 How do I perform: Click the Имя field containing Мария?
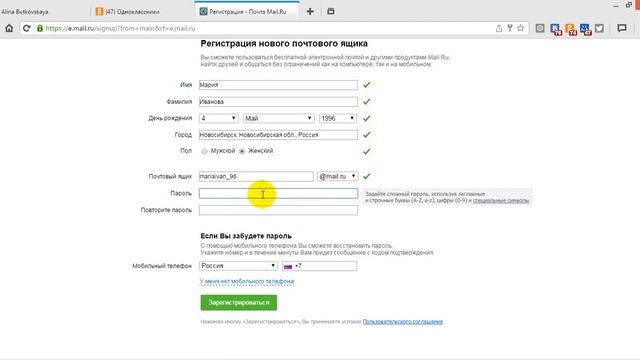tap(278, 85)
